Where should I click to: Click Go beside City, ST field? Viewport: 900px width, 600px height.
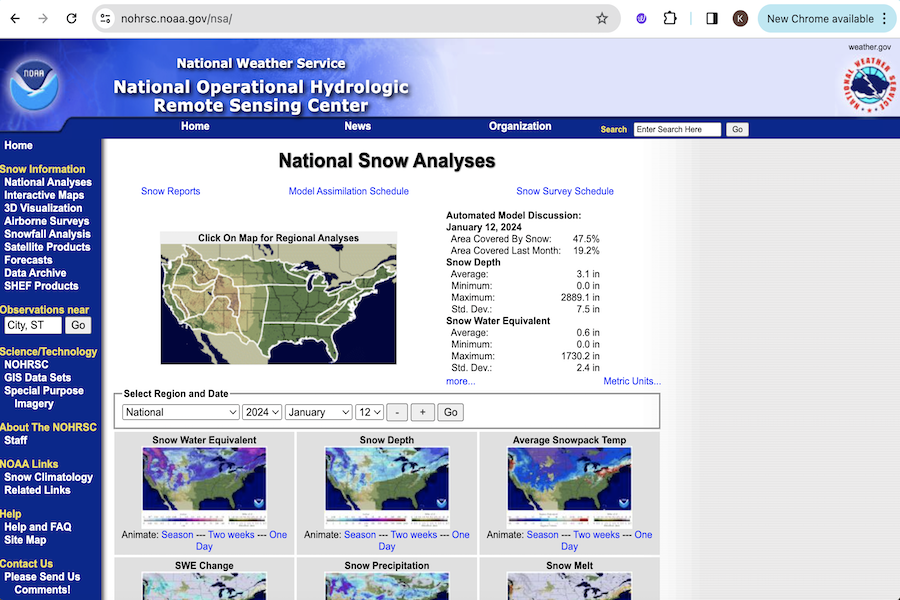(78, 325)
